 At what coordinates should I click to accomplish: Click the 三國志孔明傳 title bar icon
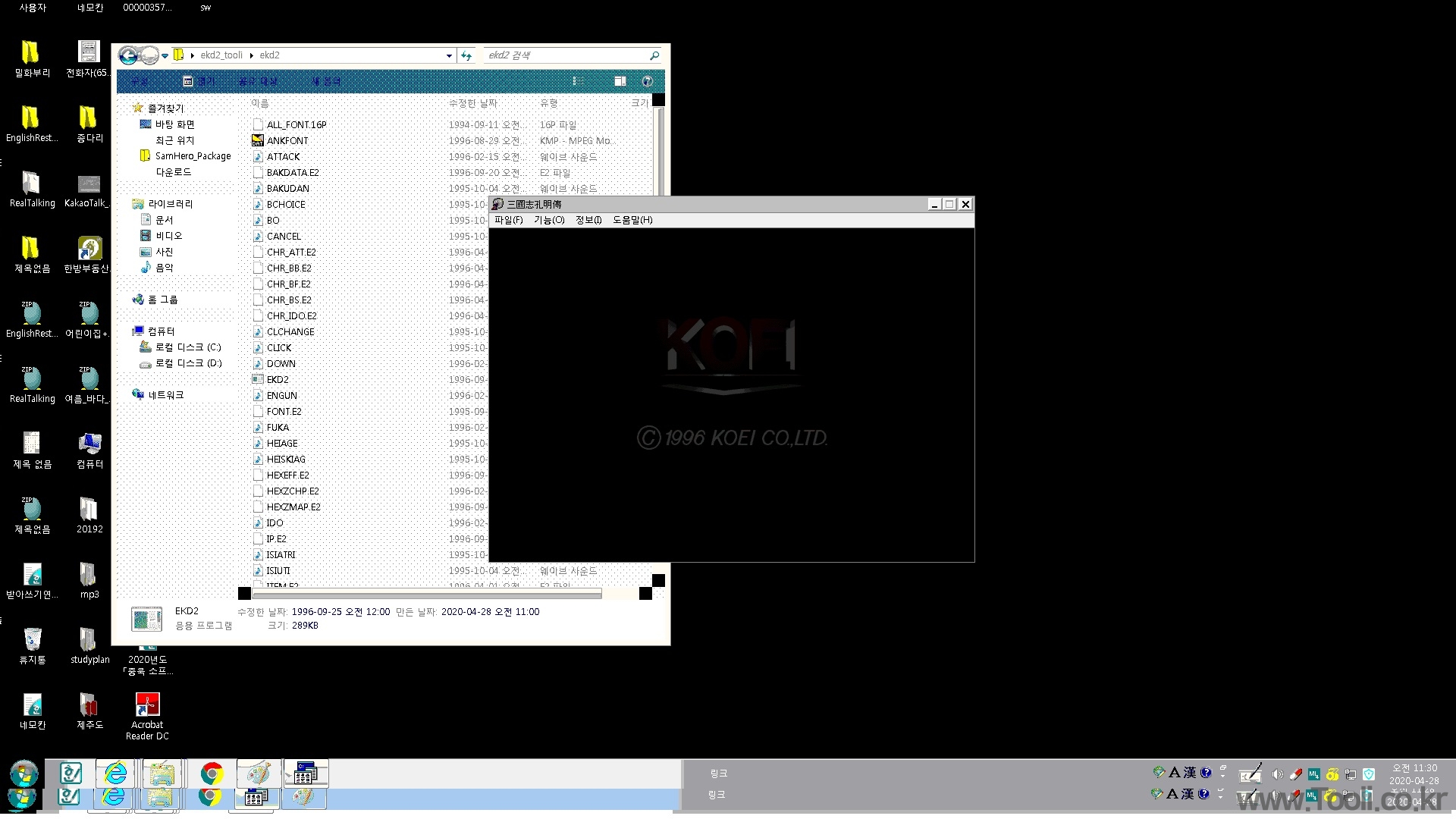pyautogui.click(x=497, y=204)
